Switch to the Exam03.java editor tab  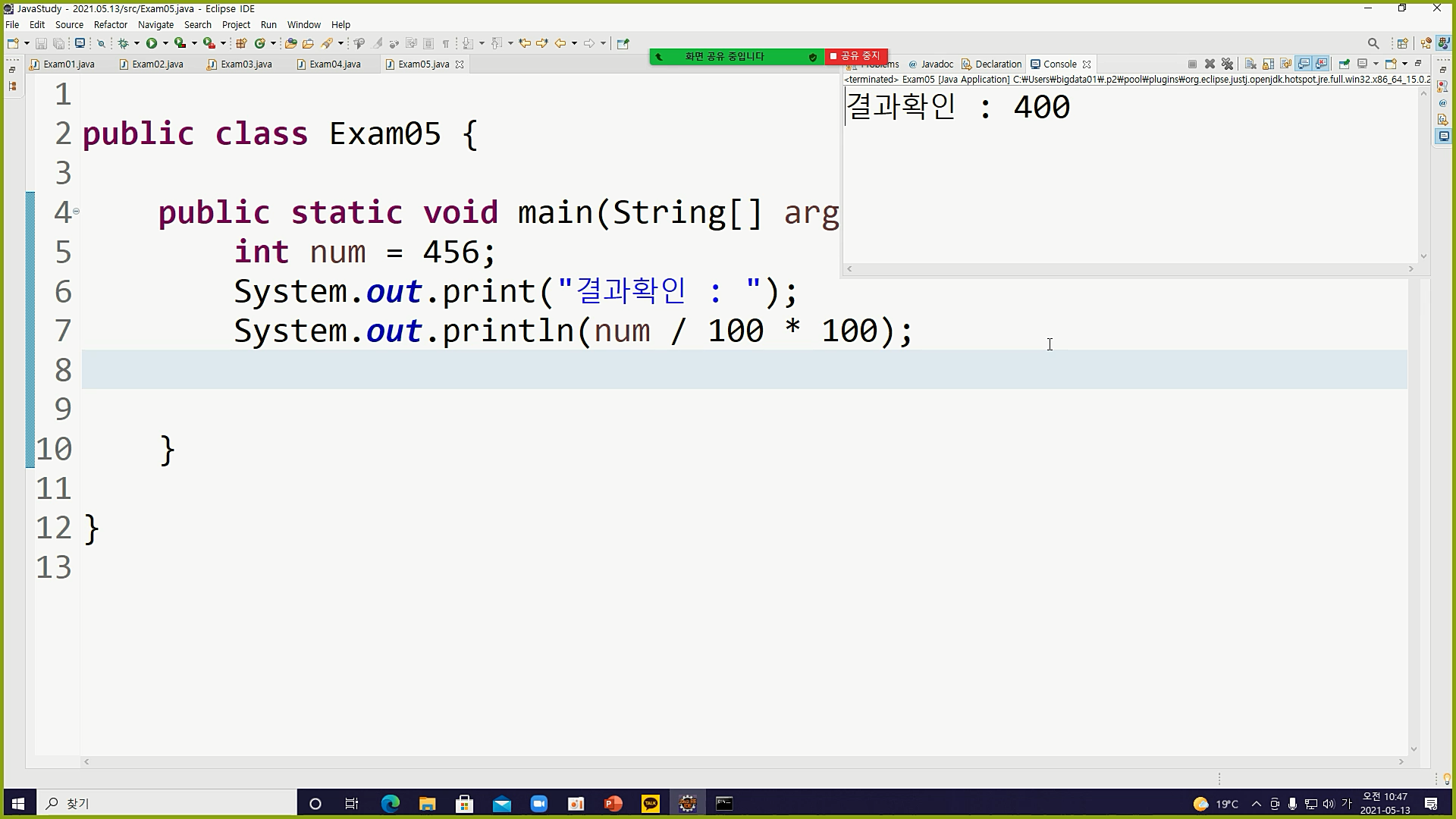pos(246,64)
